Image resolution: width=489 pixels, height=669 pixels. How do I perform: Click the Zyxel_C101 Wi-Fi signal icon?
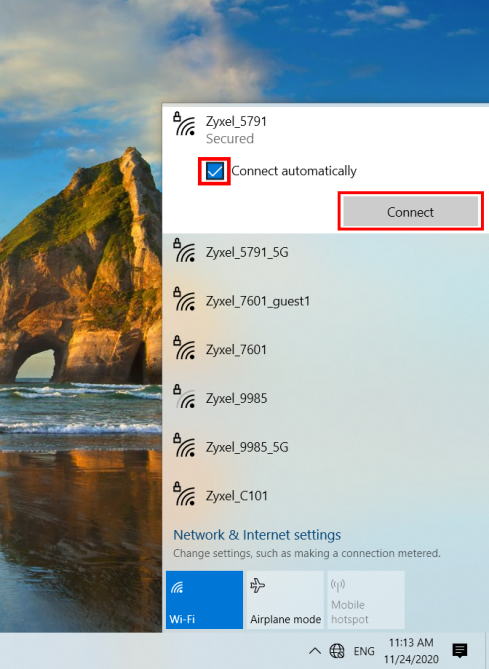(184, 494)
